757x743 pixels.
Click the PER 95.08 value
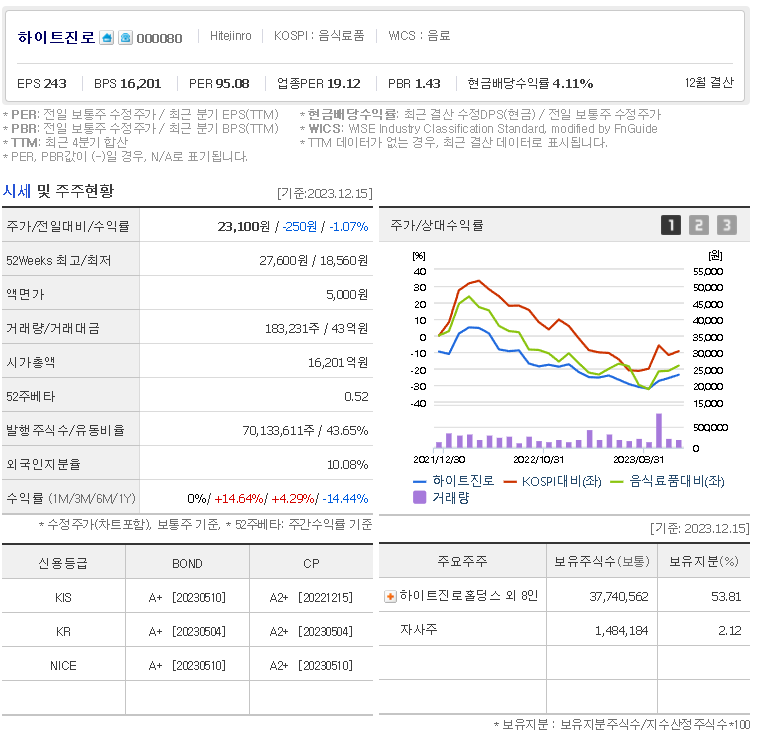pyautogui.click(x=219, y=84)
